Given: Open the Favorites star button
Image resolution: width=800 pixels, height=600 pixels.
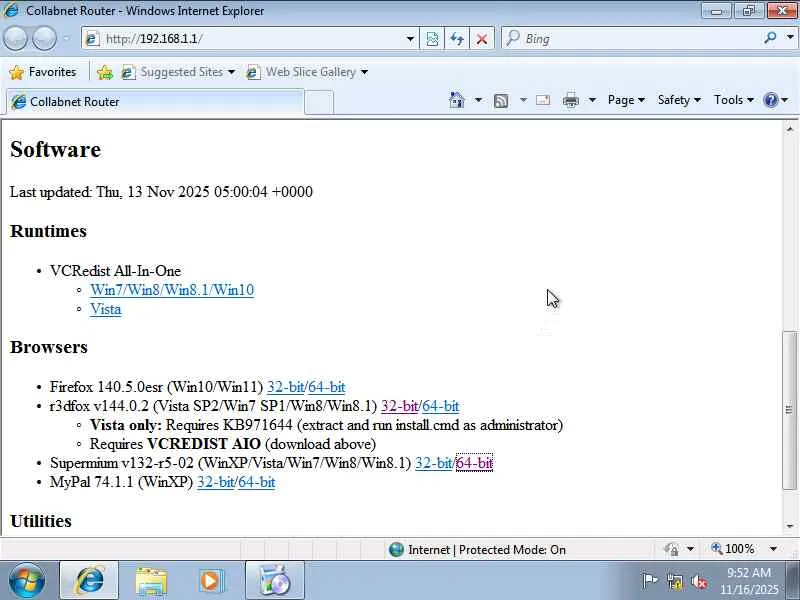Looking at the screenshot, I should point(43,72).
